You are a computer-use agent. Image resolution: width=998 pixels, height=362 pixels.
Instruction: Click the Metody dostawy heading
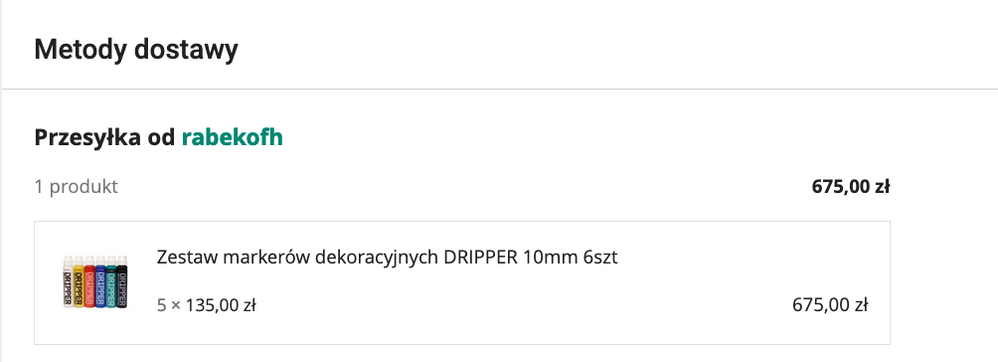point(136,49)
